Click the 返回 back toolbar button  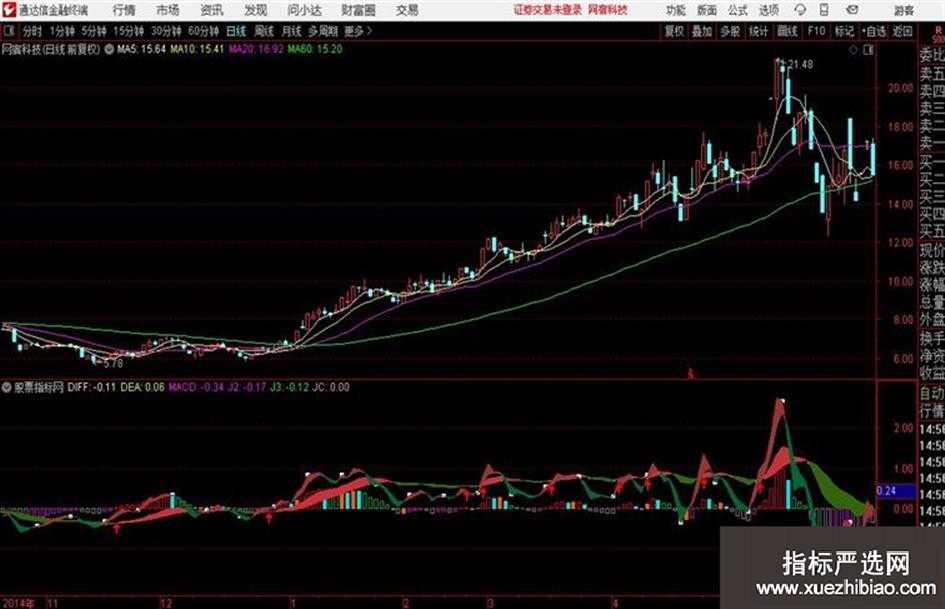[902, 31]
